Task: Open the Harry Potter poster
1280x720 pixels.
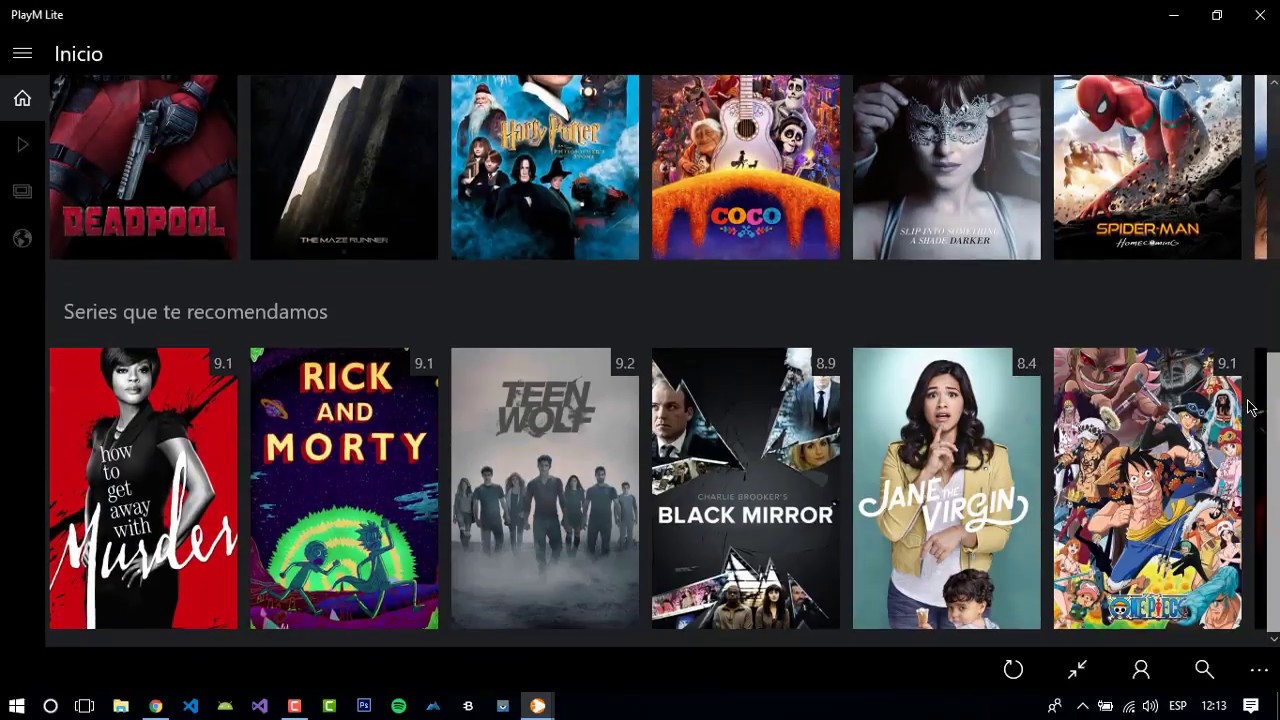Action: [x=545, y=167]
